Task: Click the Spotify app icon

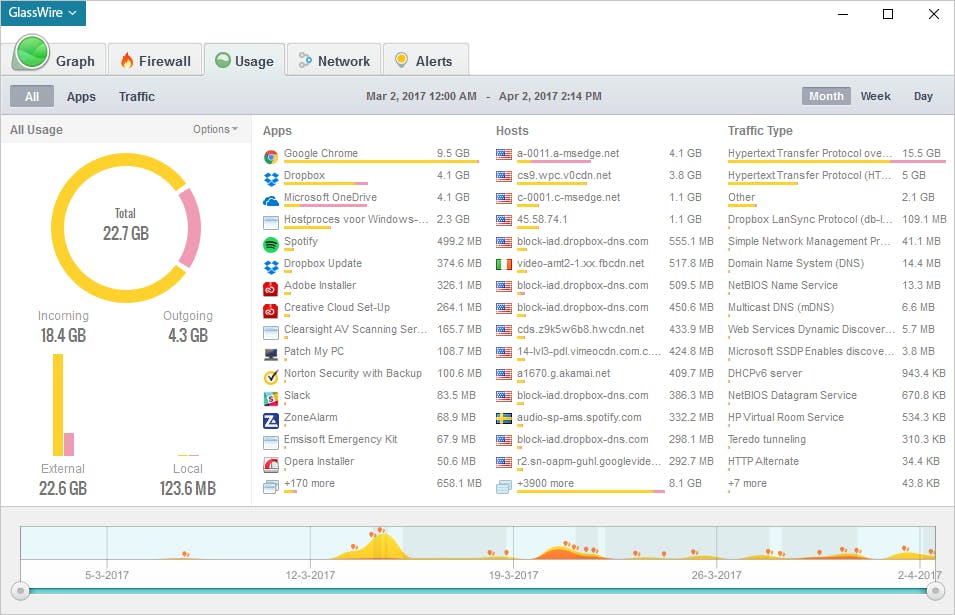Action: 271,245
